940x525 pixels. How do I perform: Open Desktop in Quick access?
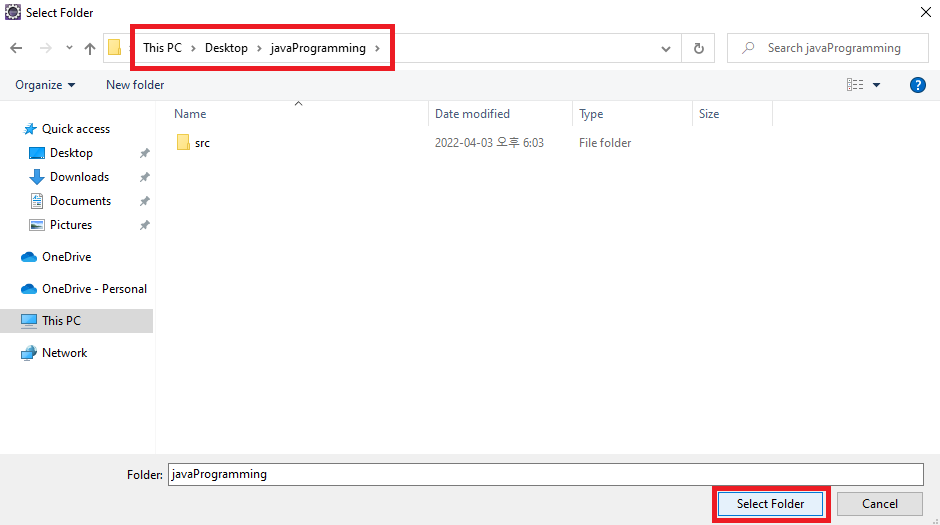click(71, 153)
